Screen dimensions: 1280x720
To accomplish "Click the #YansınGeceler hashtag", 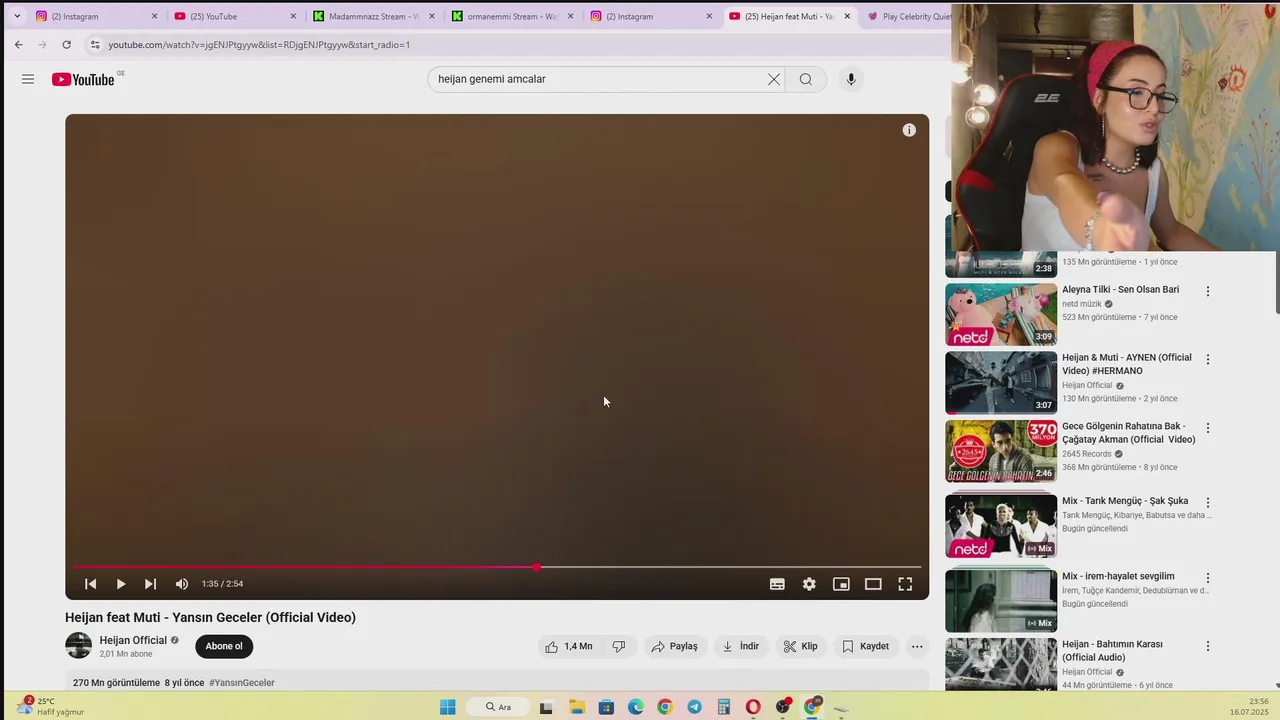I will [242, 683].
